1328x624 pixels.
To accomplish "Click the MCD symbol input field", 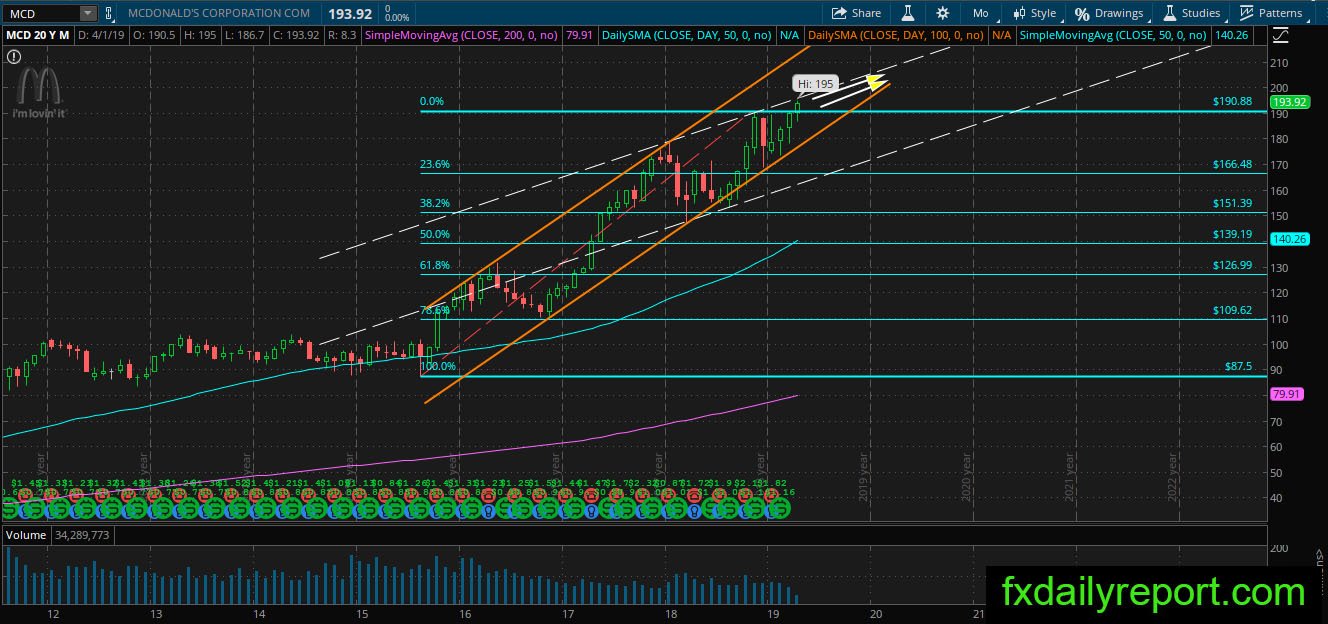I will click(x=41, y=13).
